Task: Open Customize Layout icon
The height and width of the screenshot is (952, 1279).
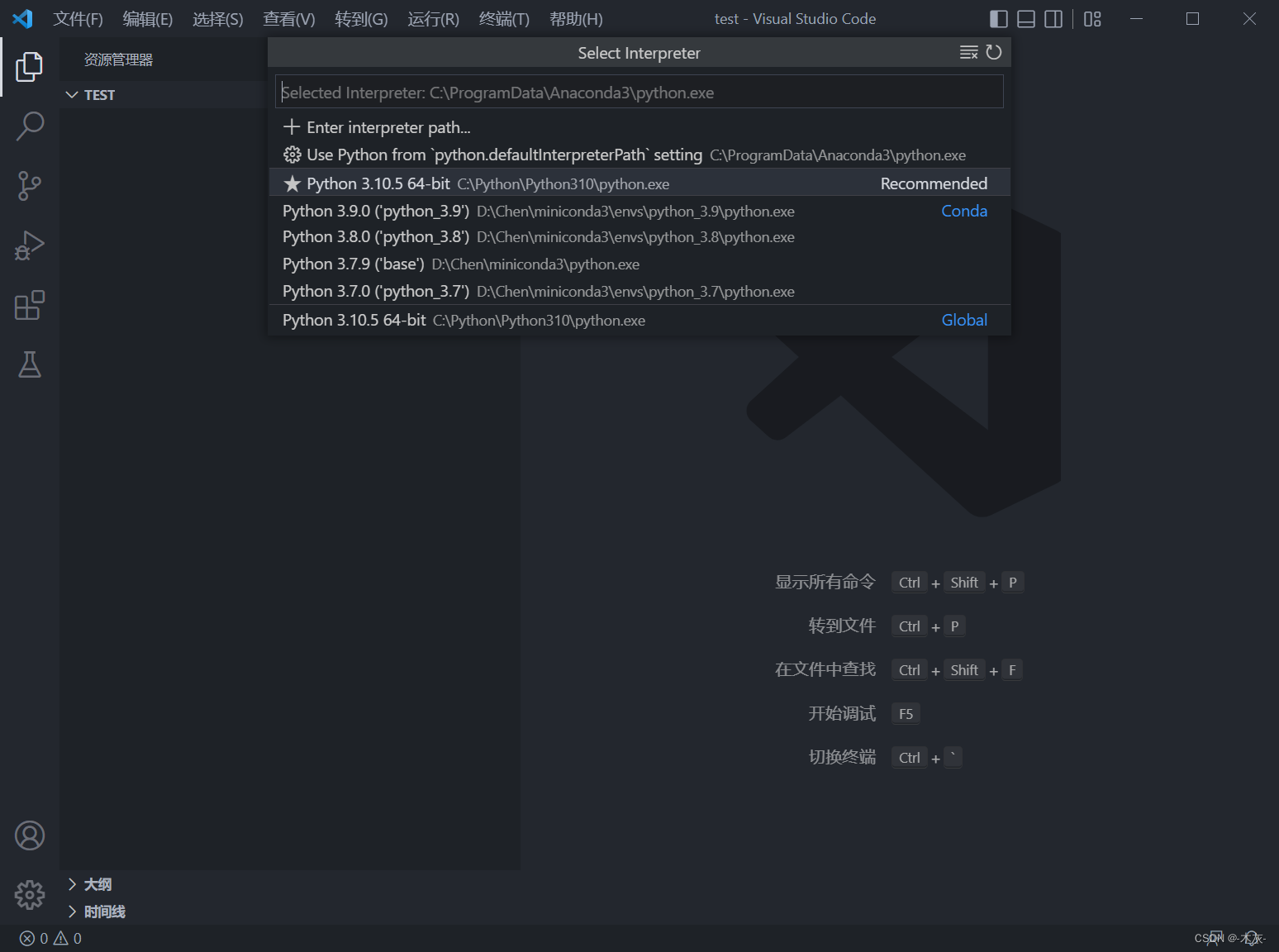Action: pos(1092,19)
